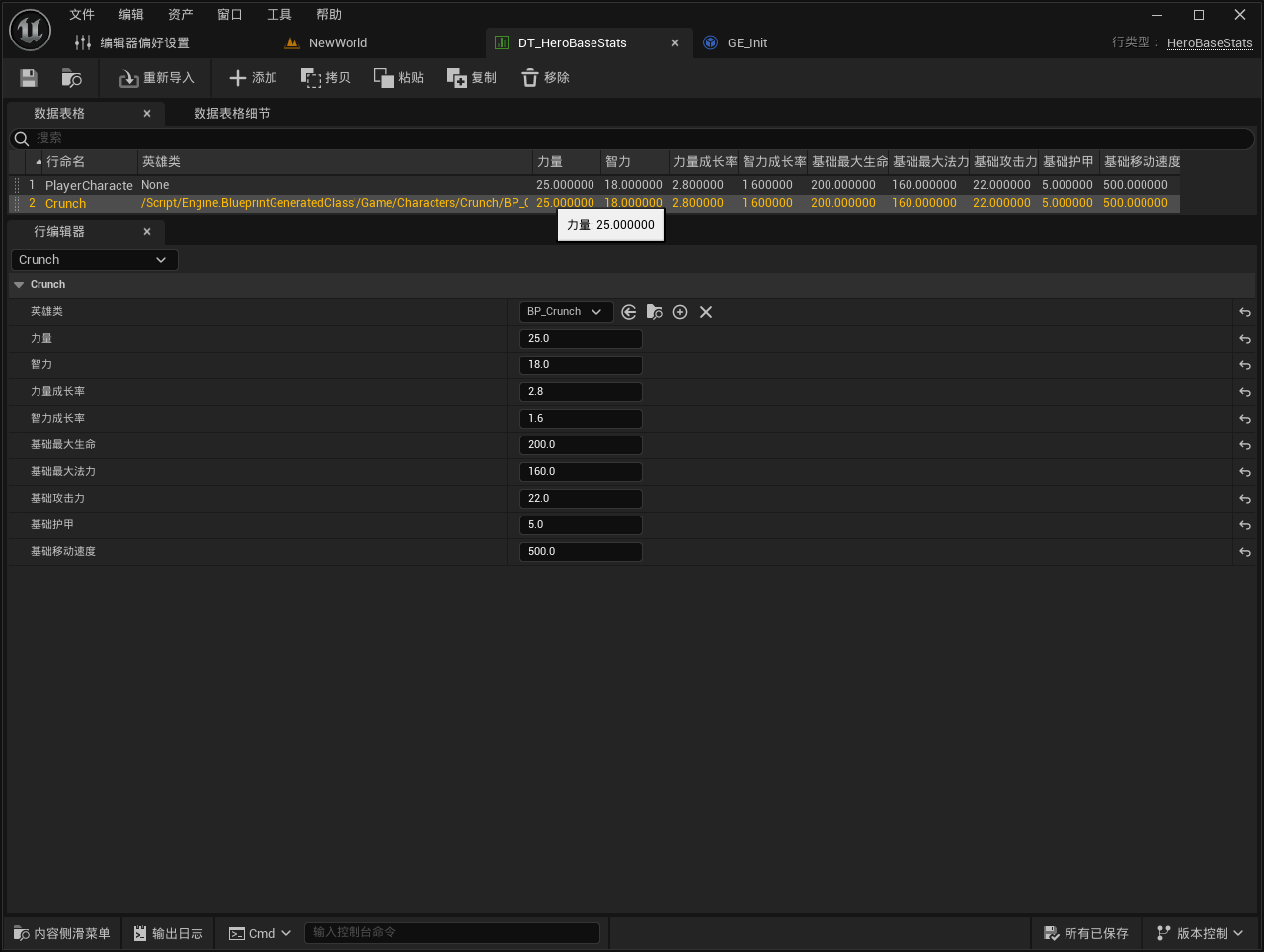The height and width of the screenshot is (952, 1264).
Task: Open BP_Crunch class dropdown
Action: click(566, 312)
